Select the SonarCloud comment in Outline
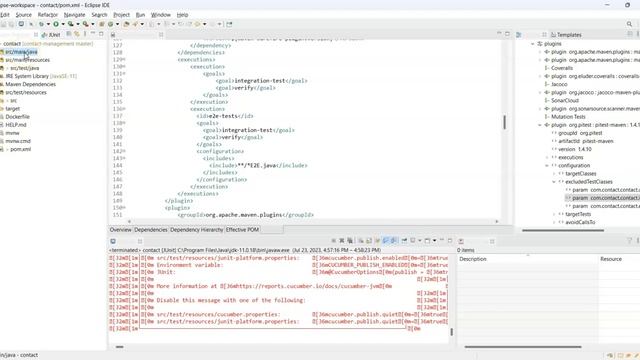640x360 pixels. (x=565, y=100)
